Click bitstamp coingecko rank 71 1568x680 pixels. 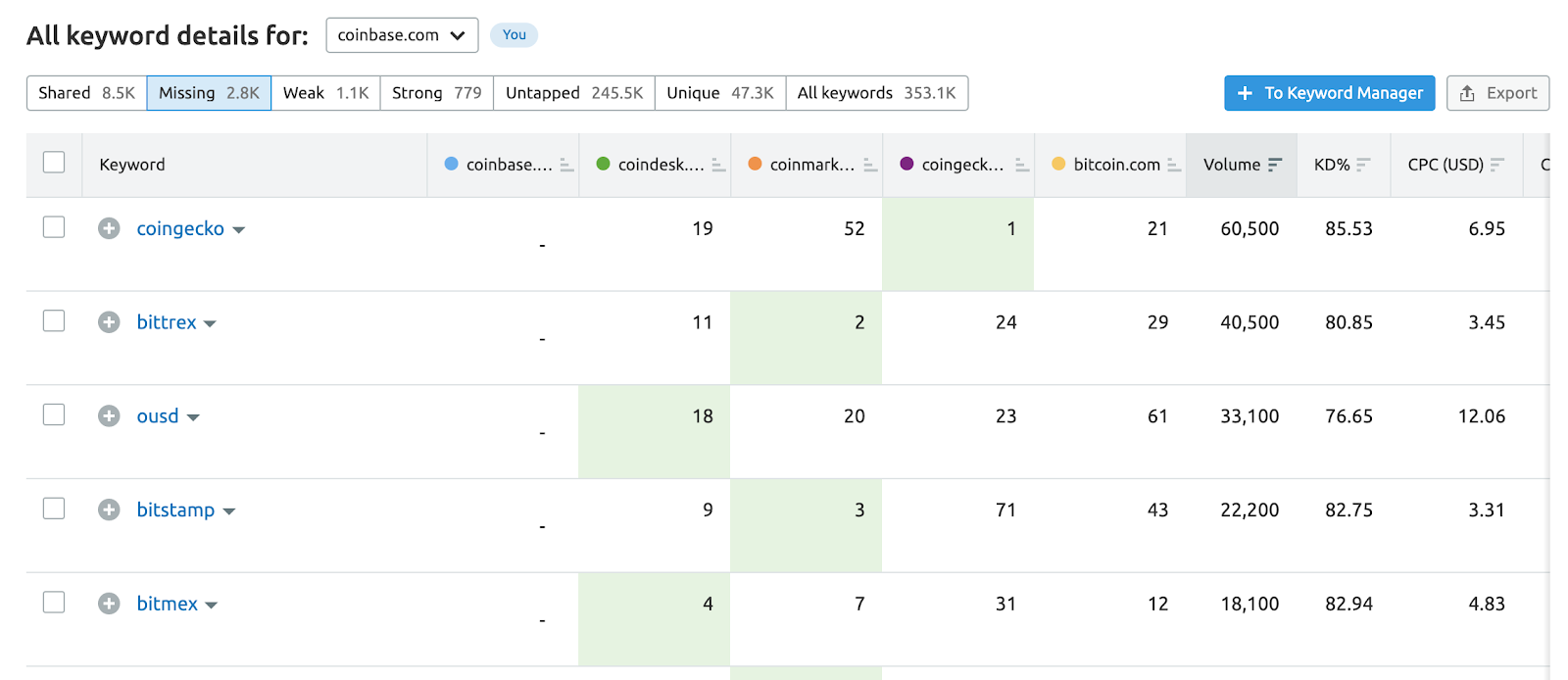pos(1005,510)
